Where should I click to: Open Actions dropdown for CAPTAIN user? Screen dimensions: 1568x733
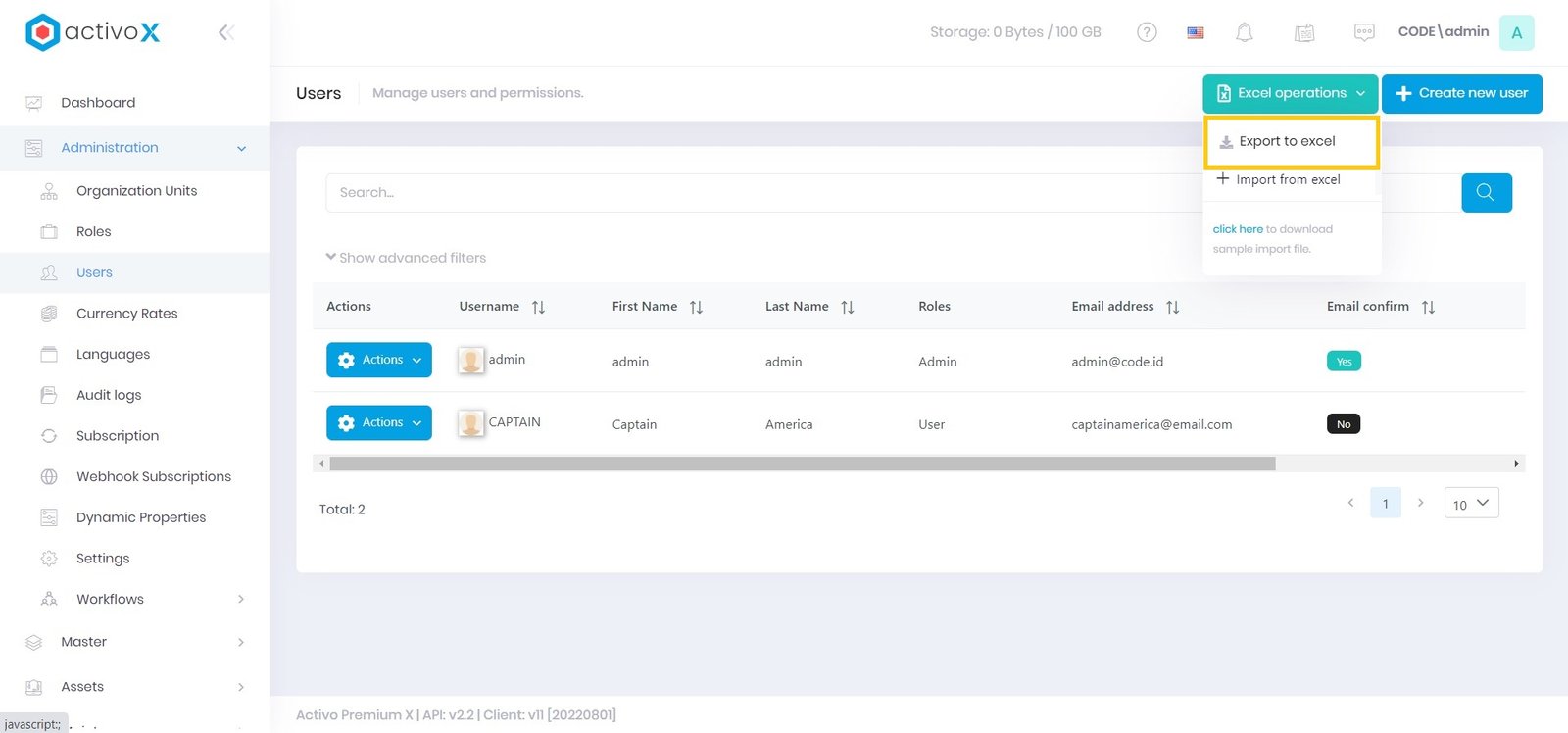click(379, 423)
